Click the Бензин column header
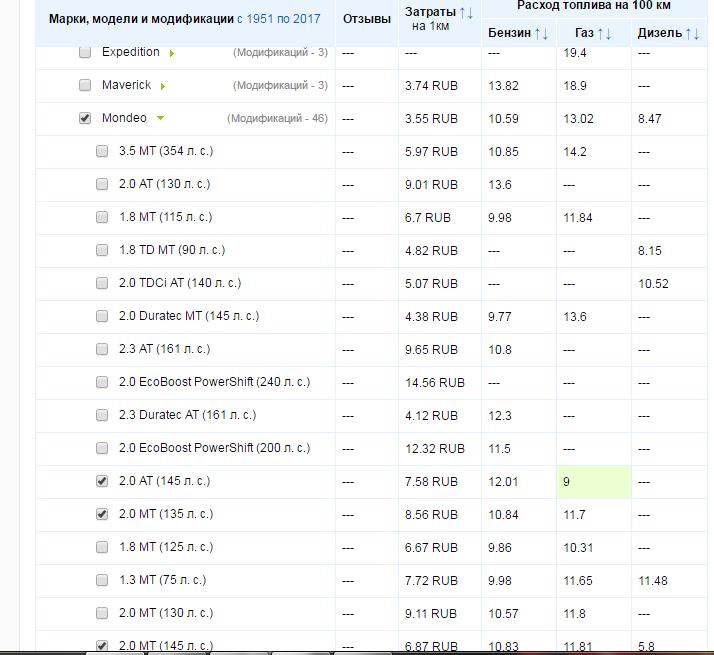The height and width of the screenshot is (655, 714). click(x=510, y=33)
